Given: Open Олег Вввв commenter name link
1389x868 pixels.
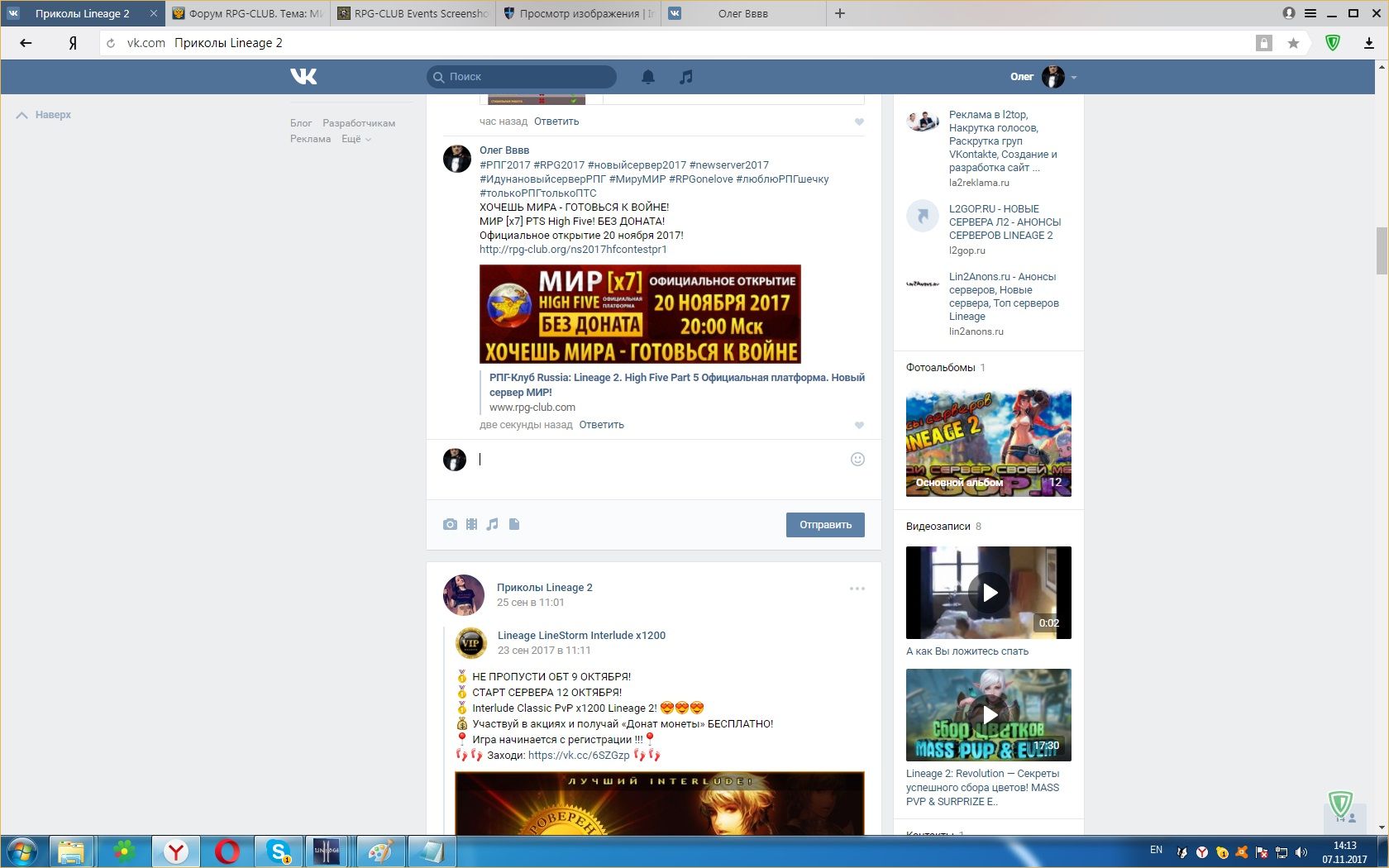Looking at the screenshot, I should pyautogui.click(x=504, y=150).
